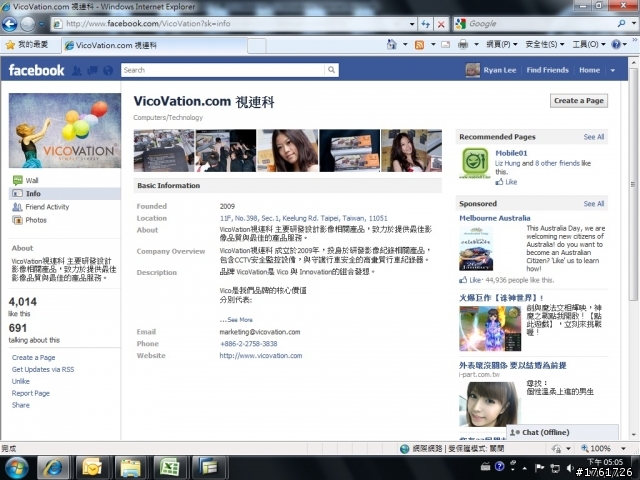This screenshot has width=640, height=480.
Task: Click the IE back navigation button
Action: (x=9, y=24)
